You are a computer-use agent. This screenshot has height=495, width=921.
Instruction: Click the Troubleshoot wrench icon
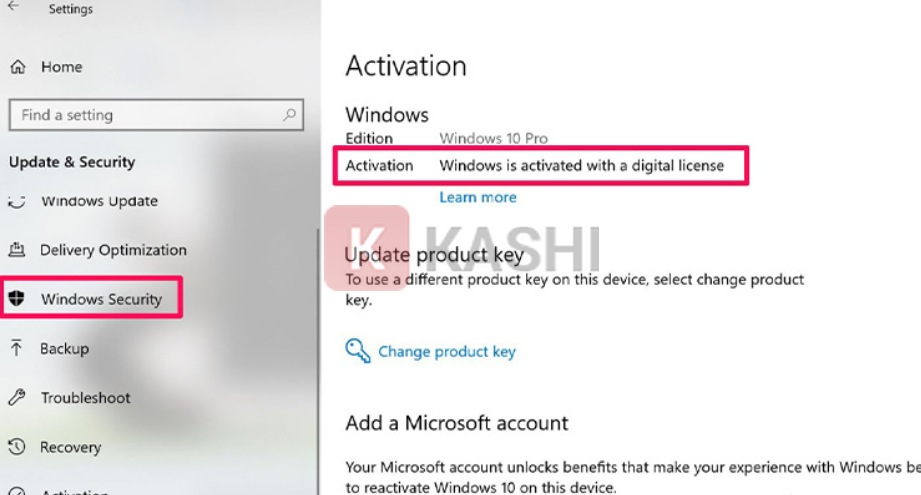[x=17, y=398]
